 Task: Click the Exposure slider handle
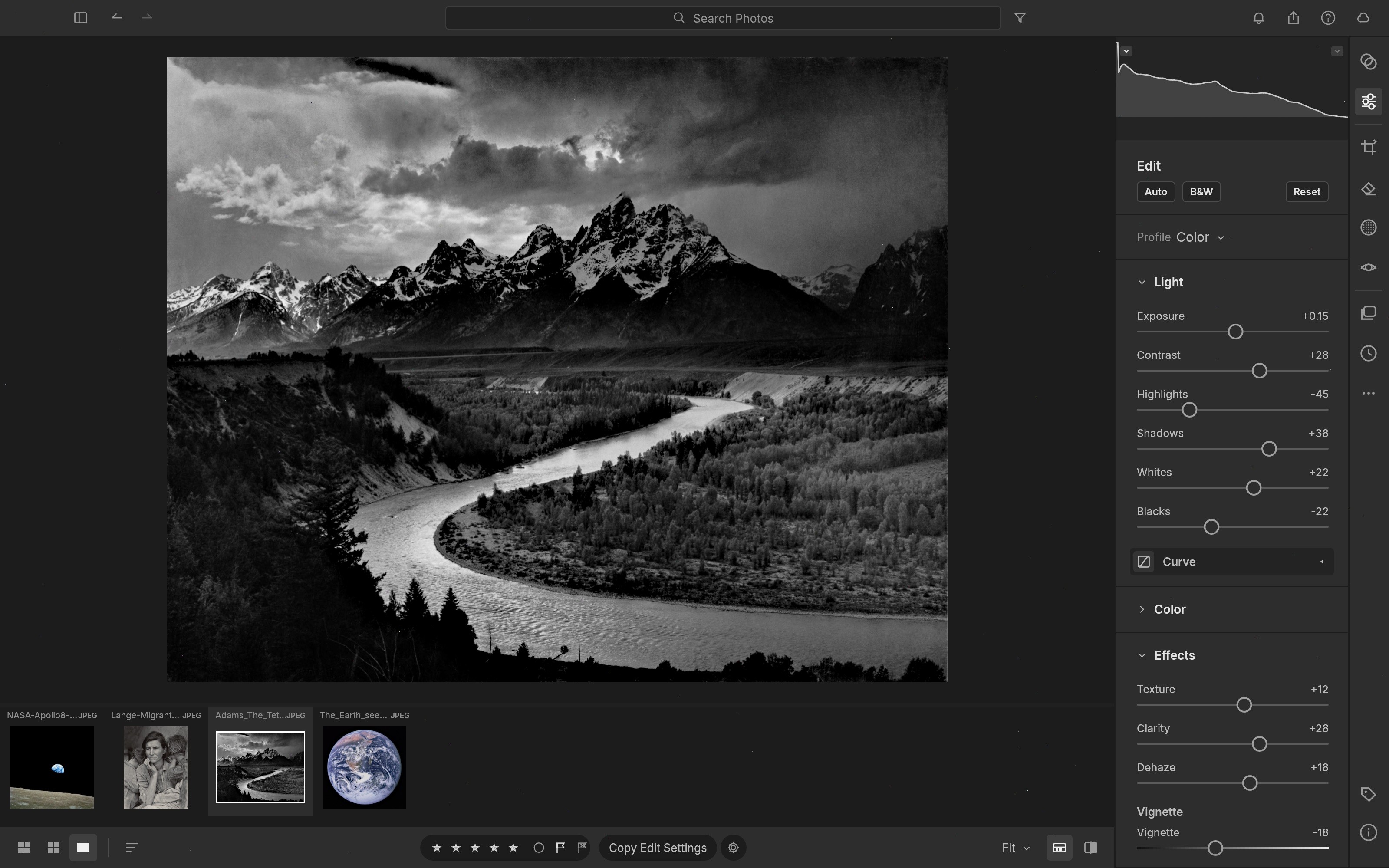coord(1235,332)
